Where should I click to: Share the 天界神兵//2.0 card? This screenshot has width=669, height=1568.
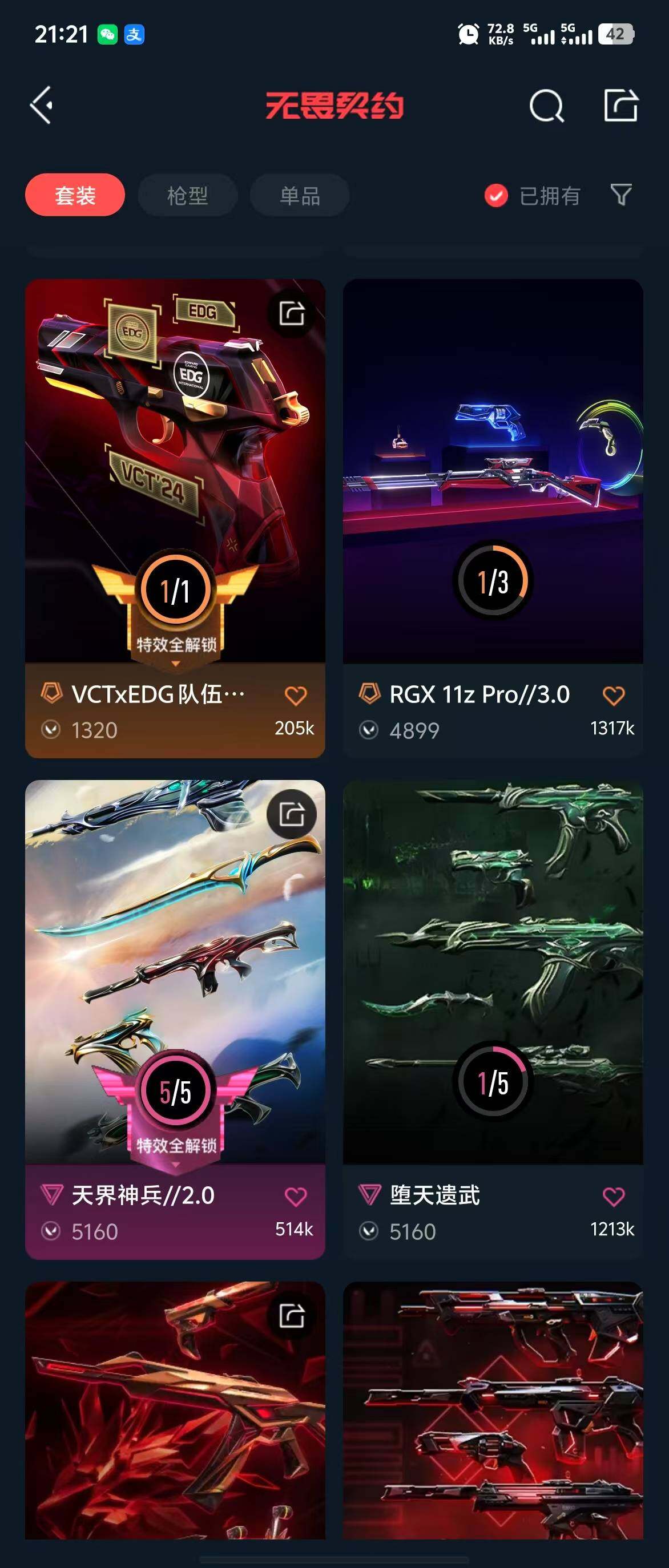(292, 814)
